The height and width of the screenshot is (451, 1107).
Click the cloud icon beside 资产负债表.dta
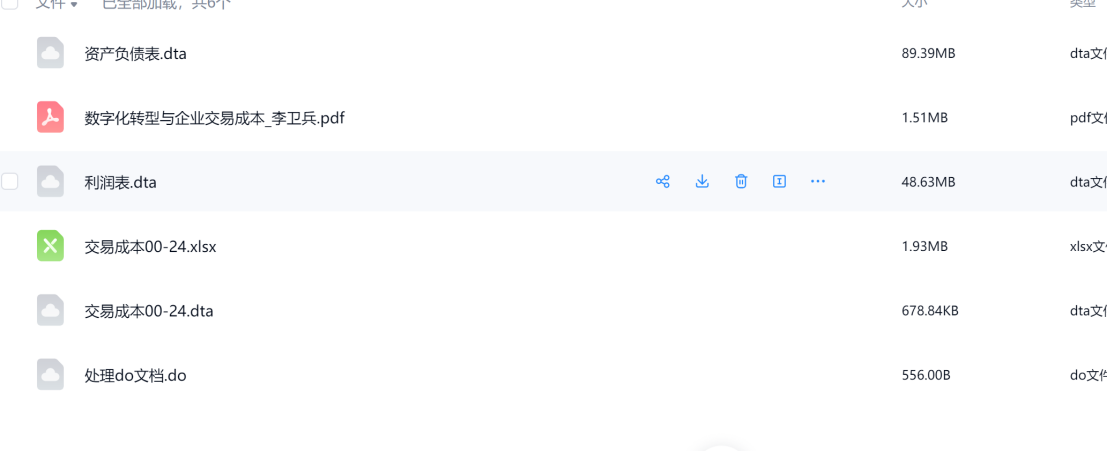(50, 53)
